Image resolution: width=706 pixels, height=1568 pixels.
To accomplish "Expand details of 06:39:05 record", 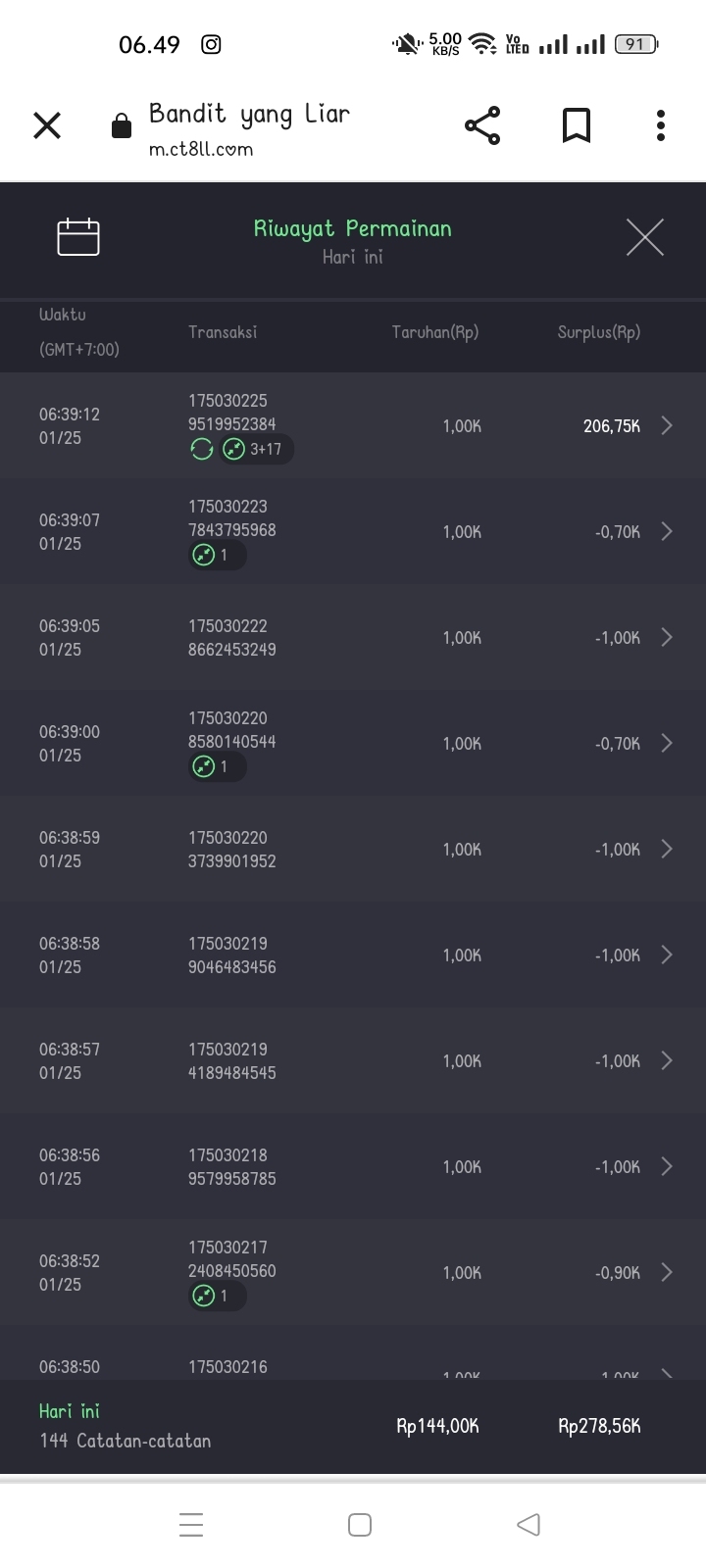I will (x=667, y=637).
